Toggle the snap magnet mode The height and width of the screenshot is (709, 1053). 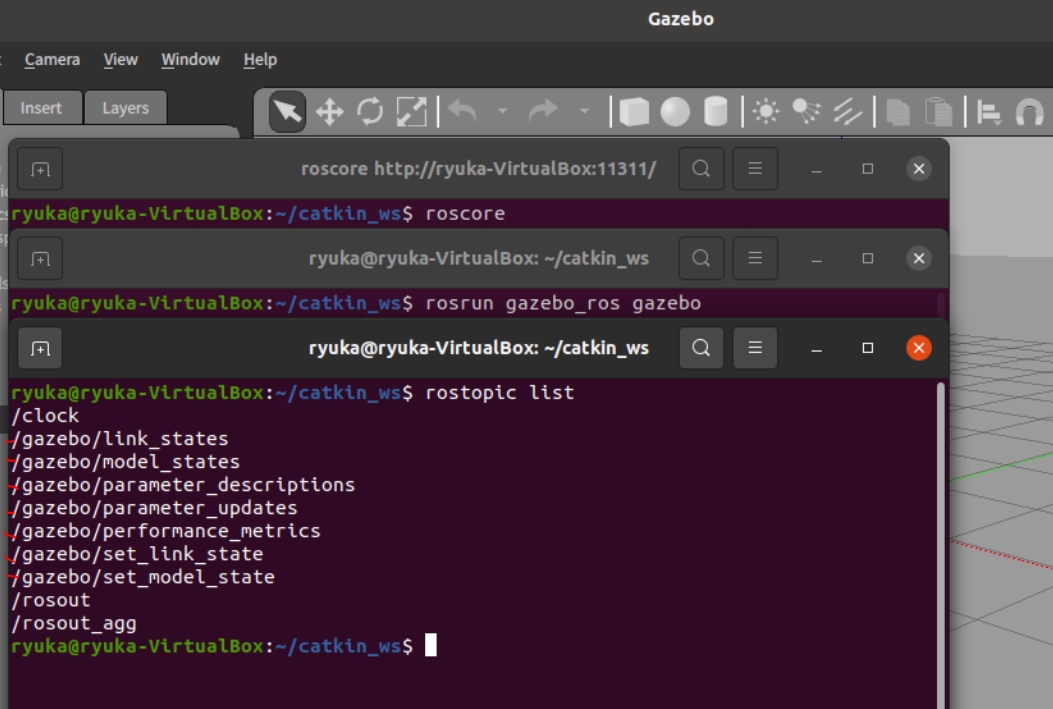[x=1030, y=111]
